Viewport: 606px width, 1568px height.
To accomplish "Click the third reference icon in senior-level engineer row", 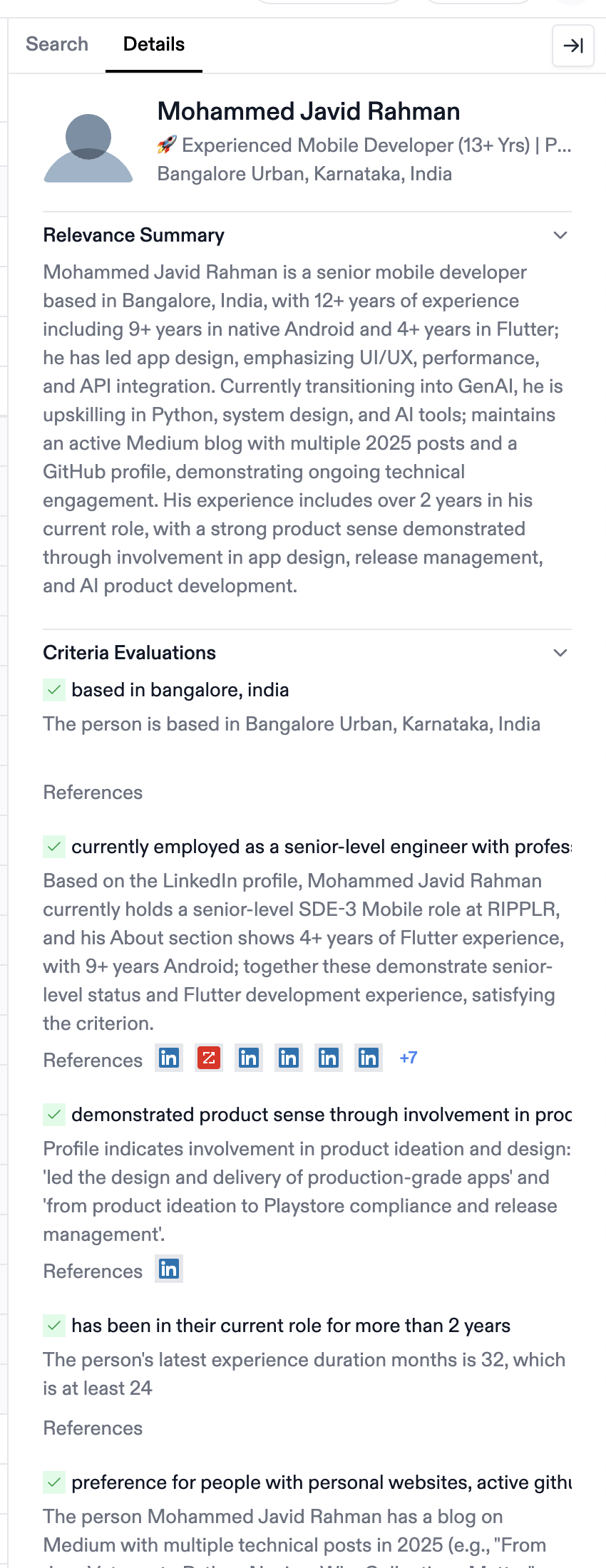I will tap(249, 1058).
